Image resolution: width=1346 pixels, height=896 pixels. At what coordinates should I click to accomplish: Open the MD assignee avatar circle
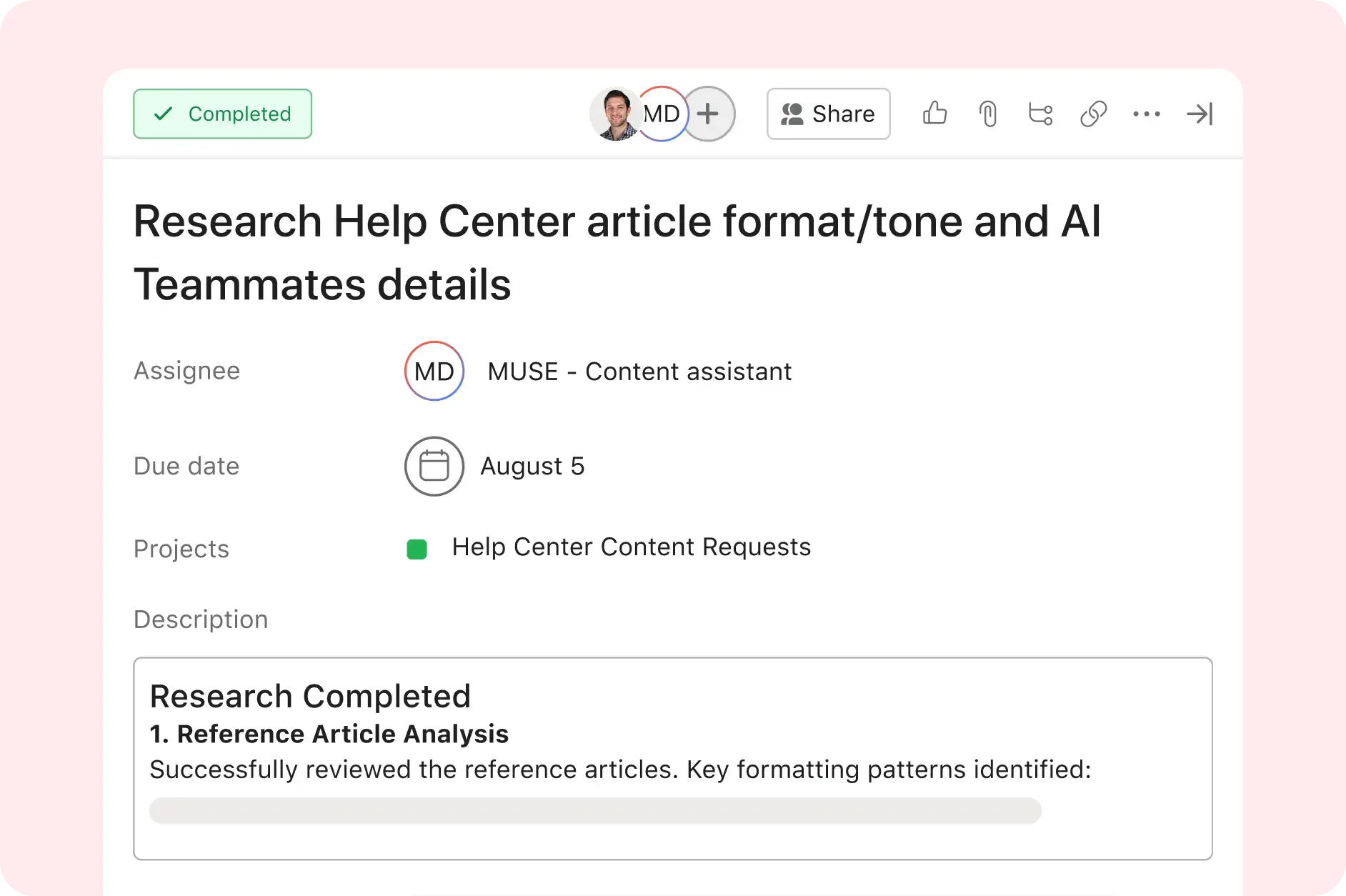[434, 371]
